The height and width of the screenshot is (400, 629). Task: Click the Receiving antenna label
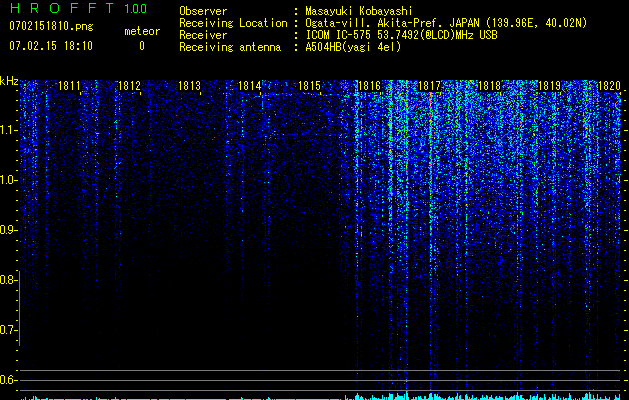[x=230, y=47]
